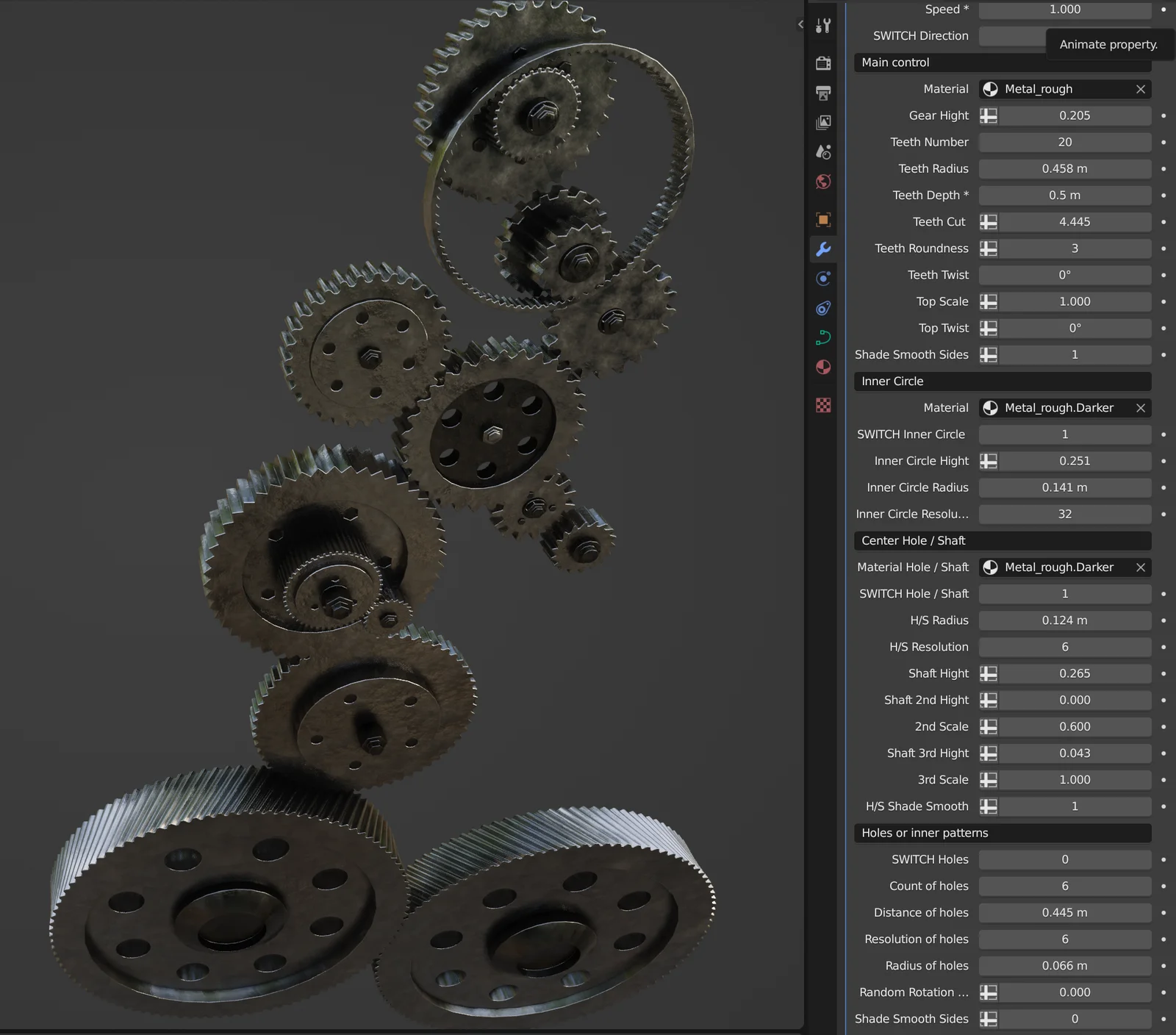Collapse the Holes or inner patterns section
Screen dimensions: 1176x1035
(1002, 833)
